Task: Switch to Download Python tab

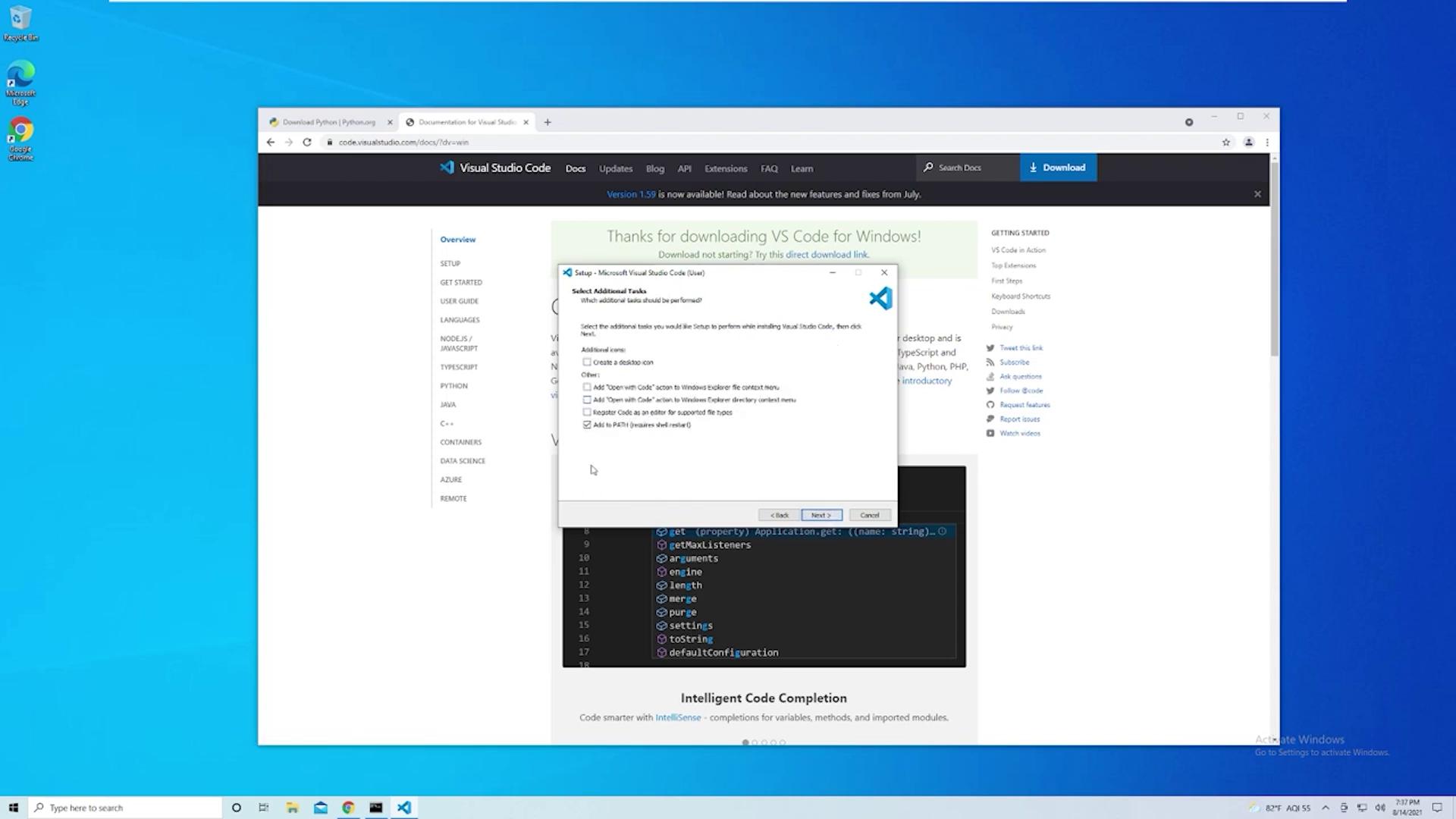Action: click(x=328, y=122)
